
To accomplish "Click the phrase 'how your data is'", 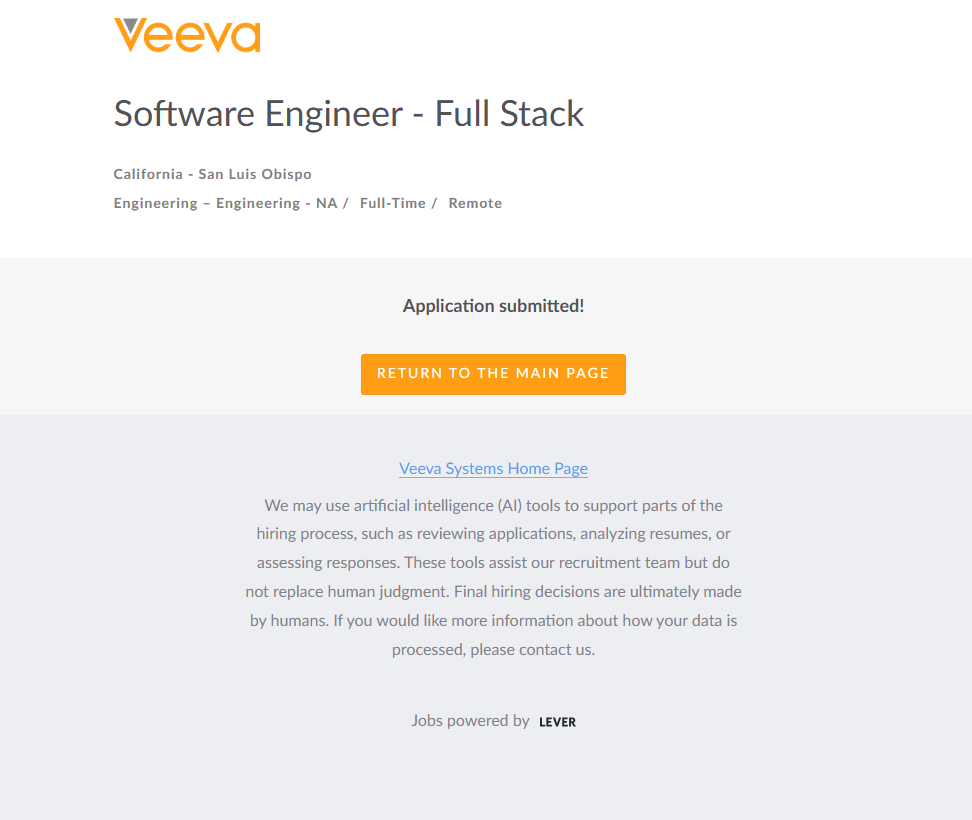I will [680, 620].
